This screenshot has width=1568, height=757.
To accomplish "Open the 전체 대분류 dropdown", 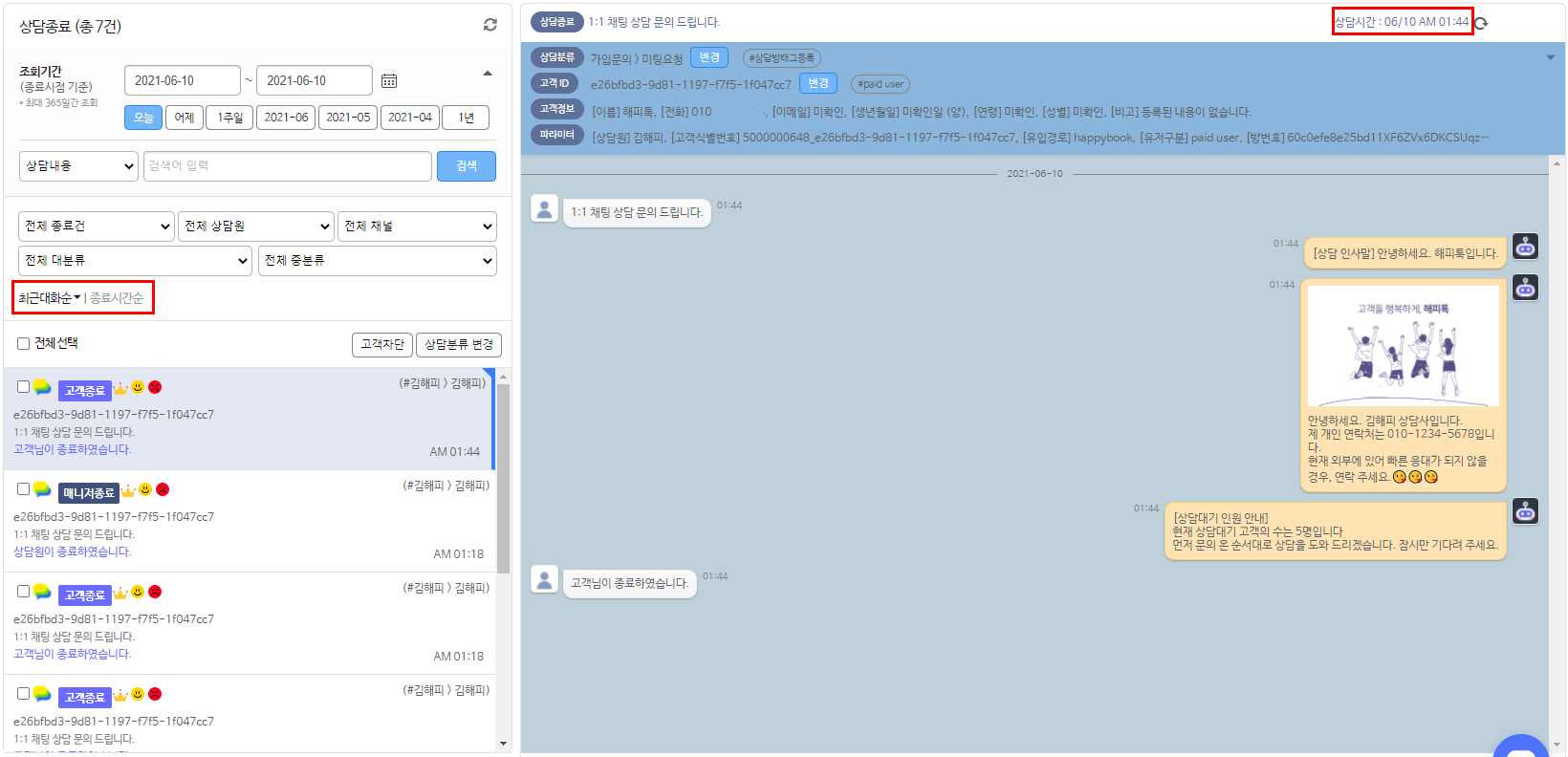I will pos(135,261).
